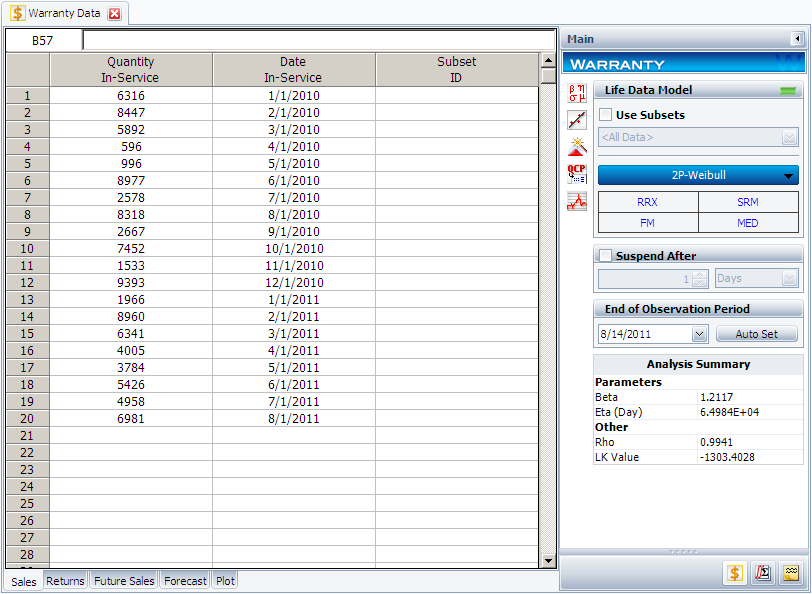The width and height of the screenshot is (812, 594).
Task: Open the QCP calculator pad icon
Action: (577, 173)
